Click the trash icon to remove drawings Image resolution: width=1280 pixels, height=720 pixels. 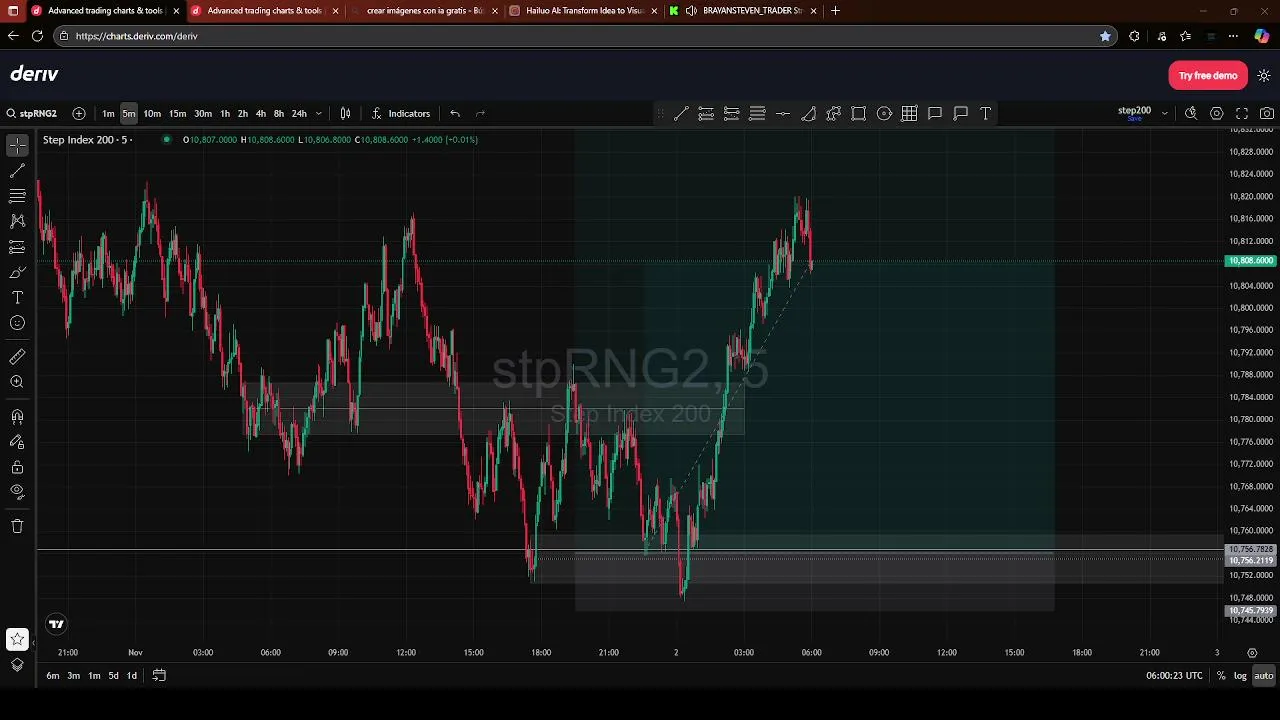(17, 526)
